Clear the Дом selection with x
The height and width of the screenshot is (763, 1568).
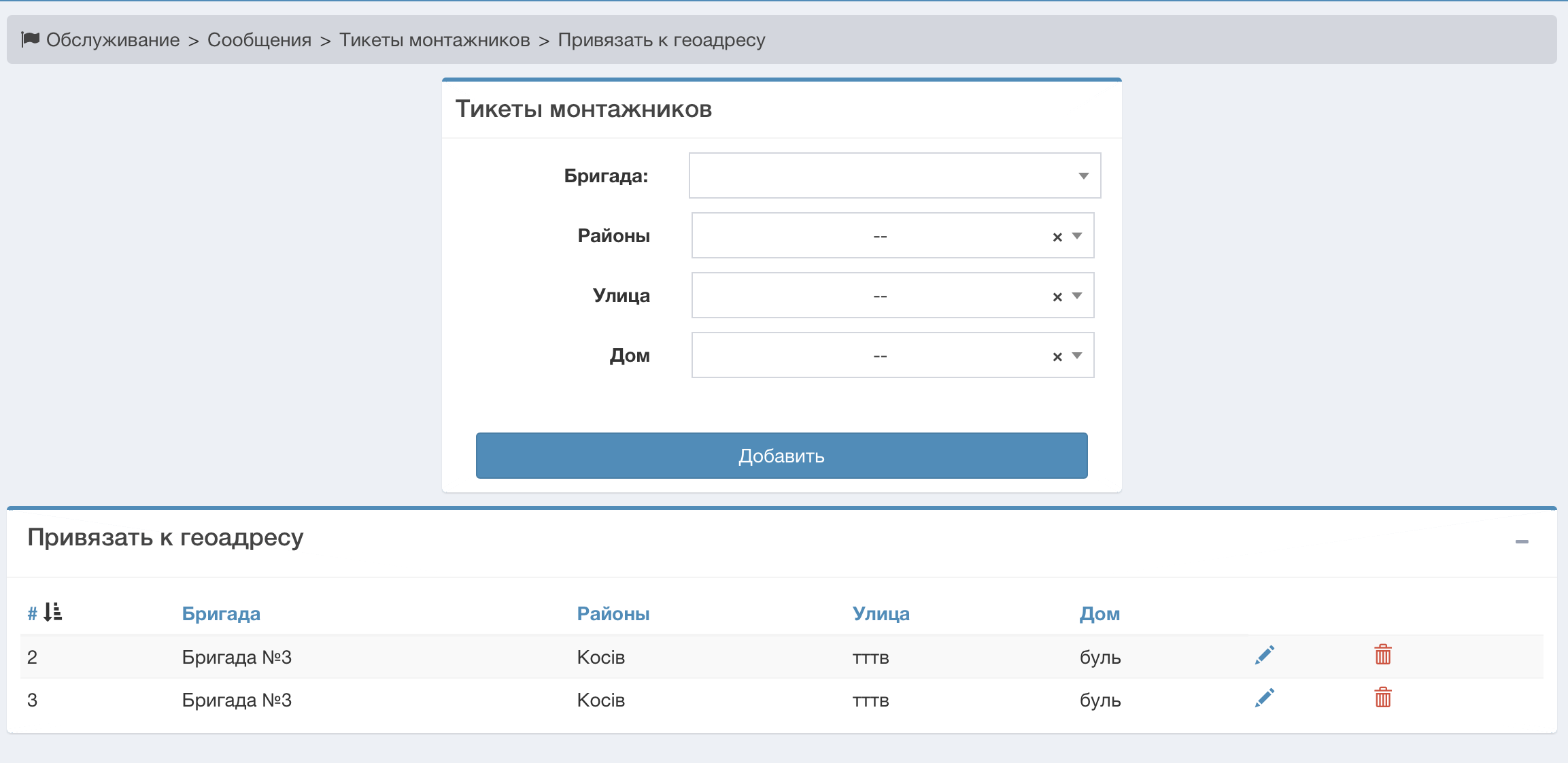coord(1057,356)
